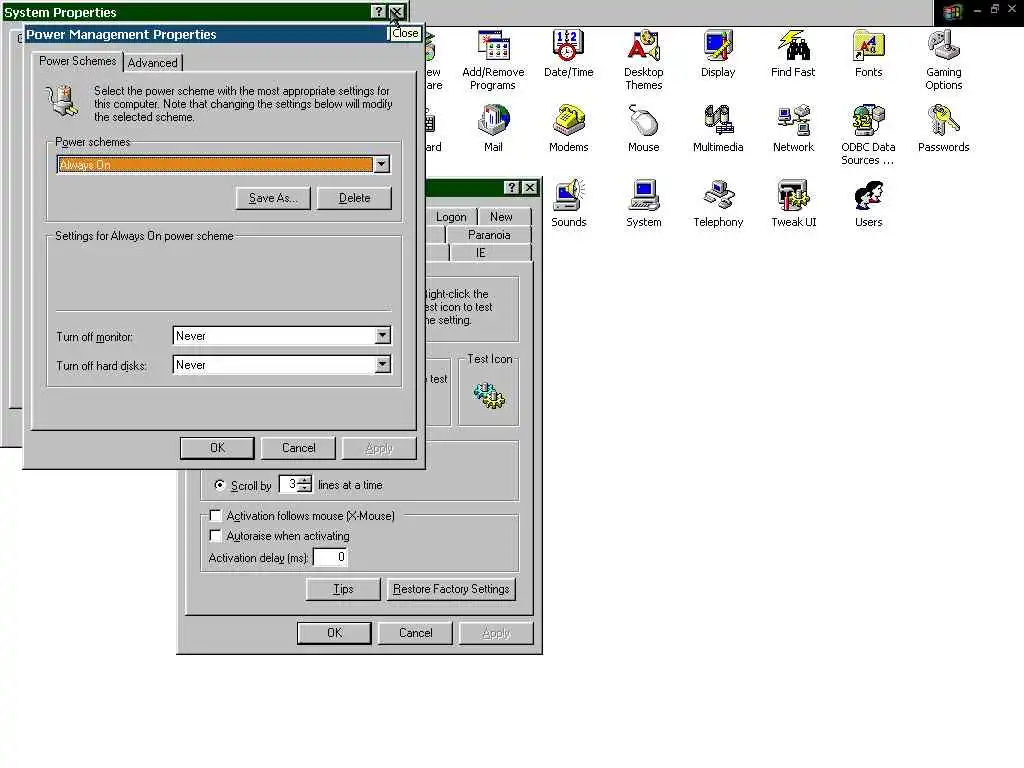This screenshot has width=1024, height=768.
Task: Close the Tweak UI dialog window
Action: (x=530, y=187)
